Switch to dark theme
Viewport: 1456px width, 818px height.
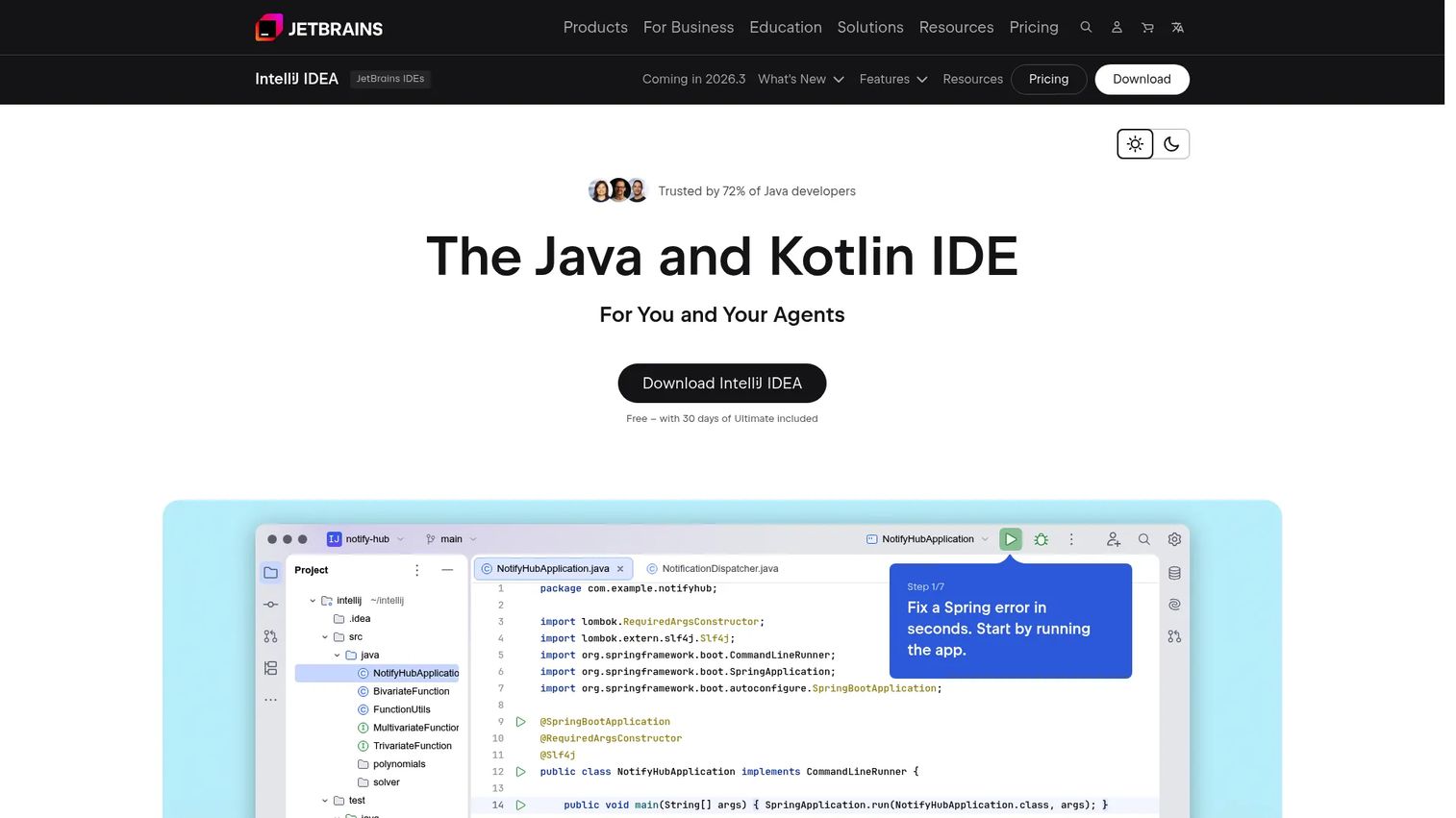coord(1171,144)
